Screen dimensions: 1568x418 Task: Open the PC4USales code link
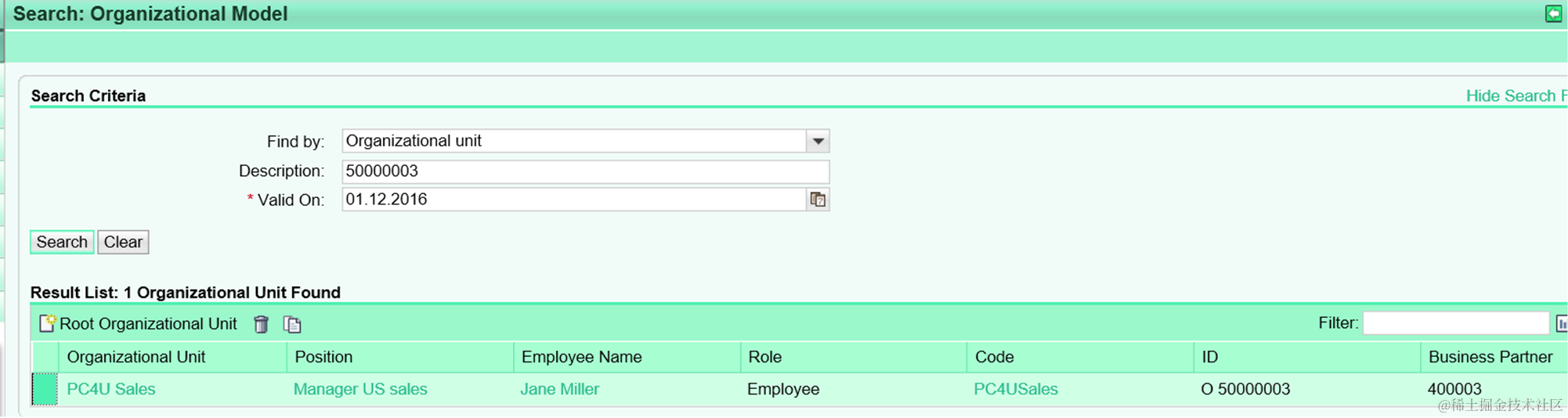coord(1016,389)
